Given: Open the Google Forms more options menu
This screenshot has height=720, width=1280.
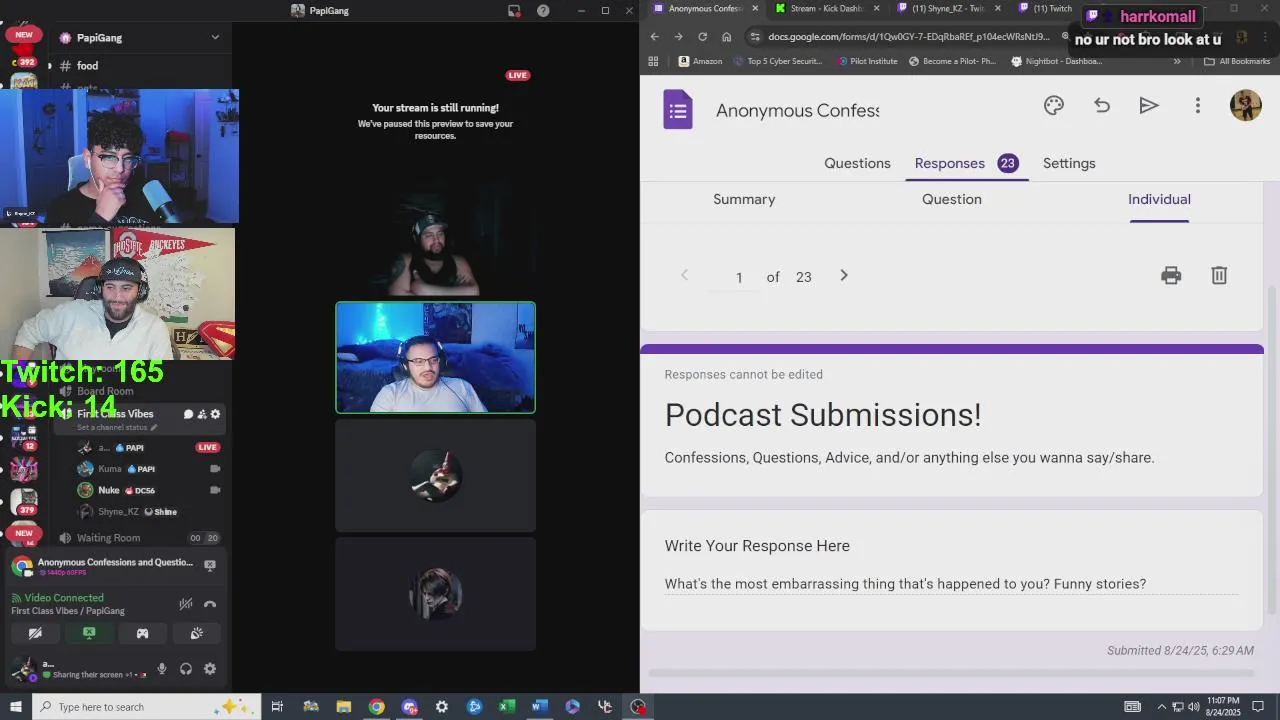Looking at the screenshot, I should (1197, 106).
